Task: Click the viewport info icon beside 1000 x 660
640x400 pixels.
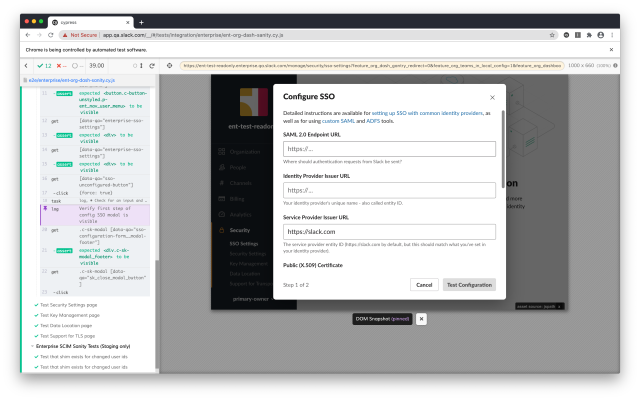Action: (x=615, y=65)
